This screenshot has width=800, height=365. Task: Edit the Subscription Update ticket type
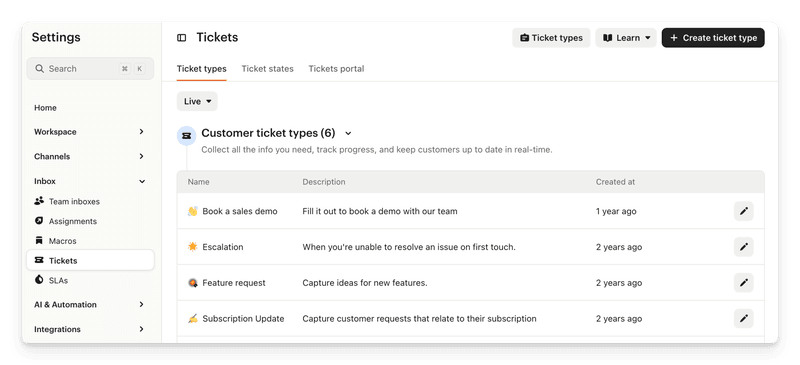743,318
